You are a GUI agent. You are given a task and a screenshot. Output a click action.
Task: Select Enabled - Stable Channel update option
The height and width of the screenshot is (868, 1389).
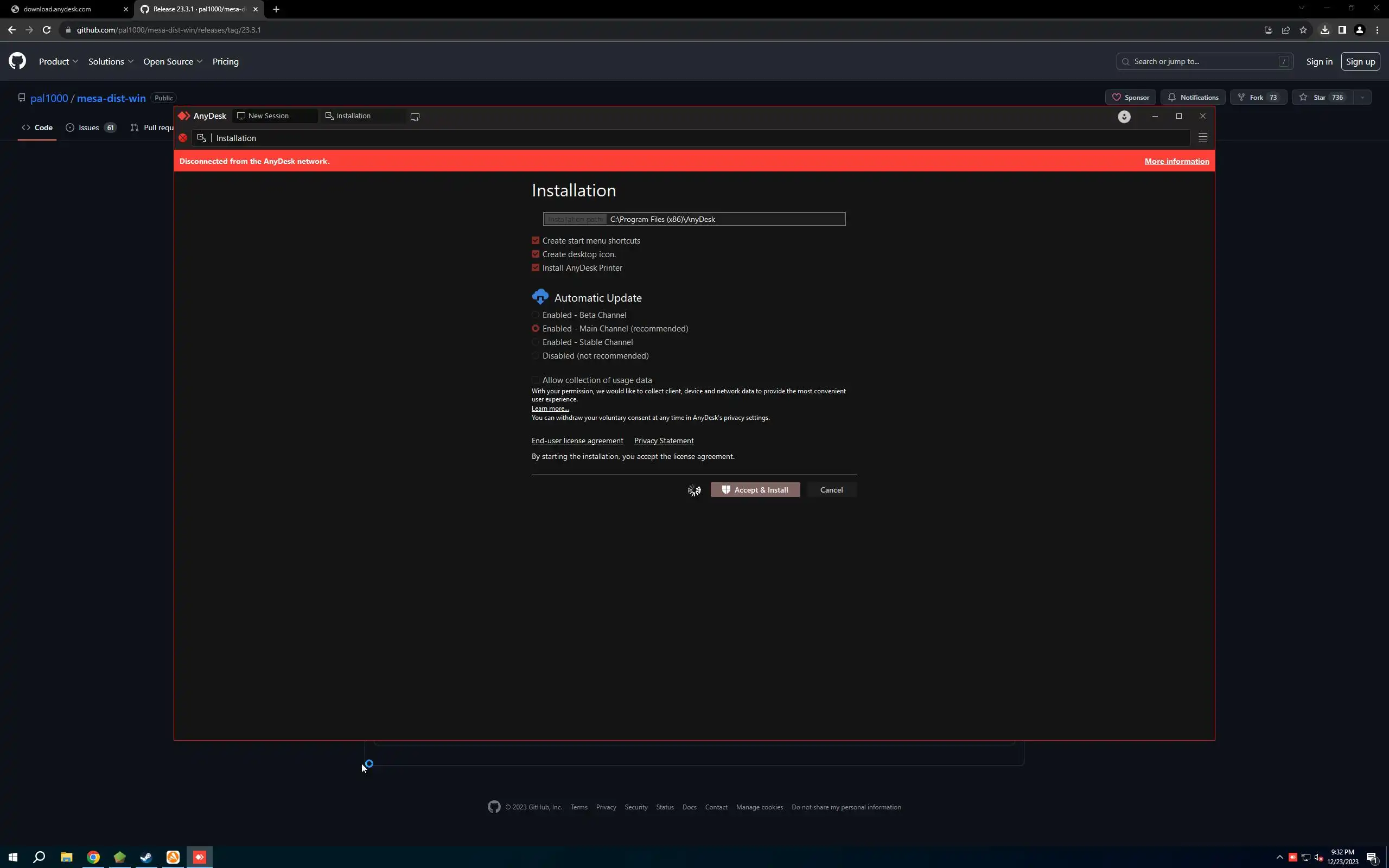point(536,342)
